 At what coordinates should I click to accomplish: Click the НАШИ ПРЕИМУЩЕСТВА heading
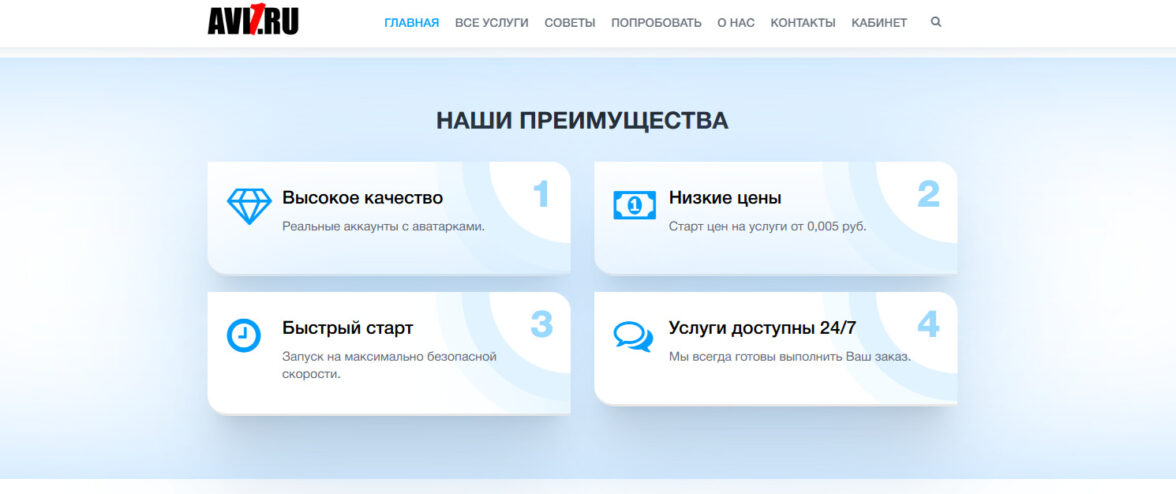click(x=582, y=121)
